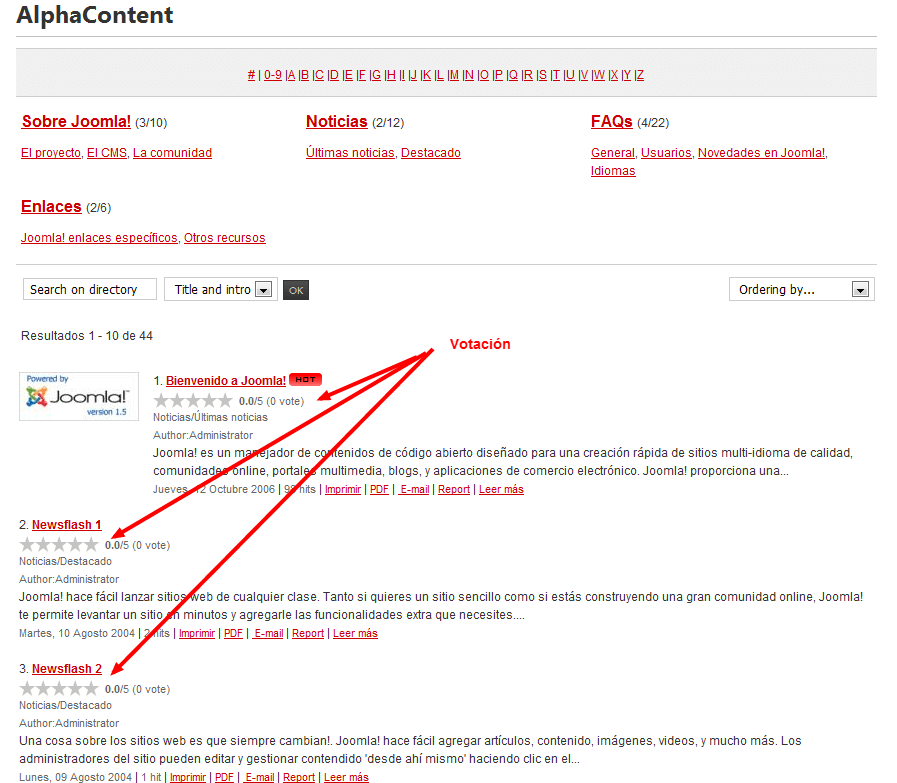897x783 pixels.
Task: Filter entries by letter Z
Action: coord(640,75)
